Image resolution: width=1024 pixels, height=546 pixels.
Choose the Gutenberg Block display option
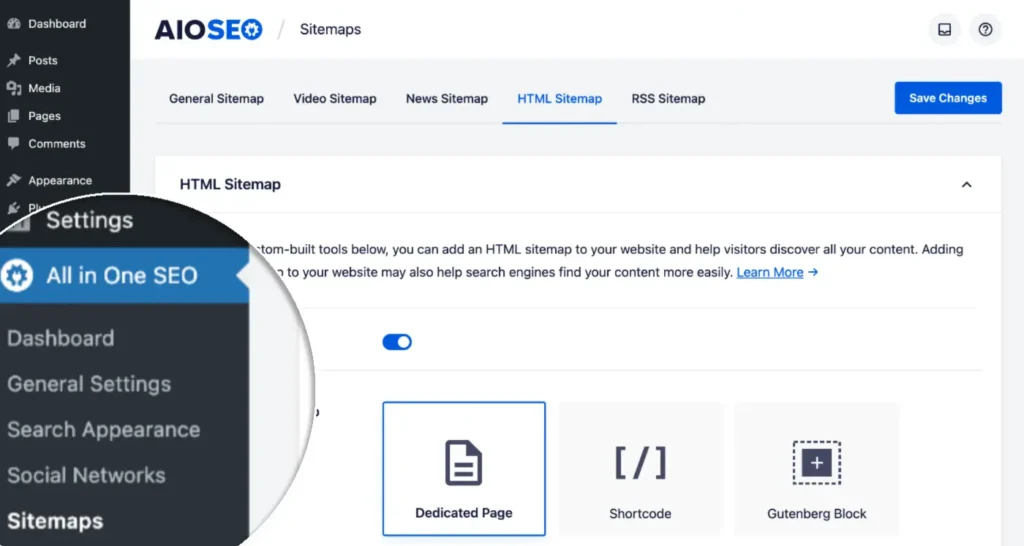816,469
